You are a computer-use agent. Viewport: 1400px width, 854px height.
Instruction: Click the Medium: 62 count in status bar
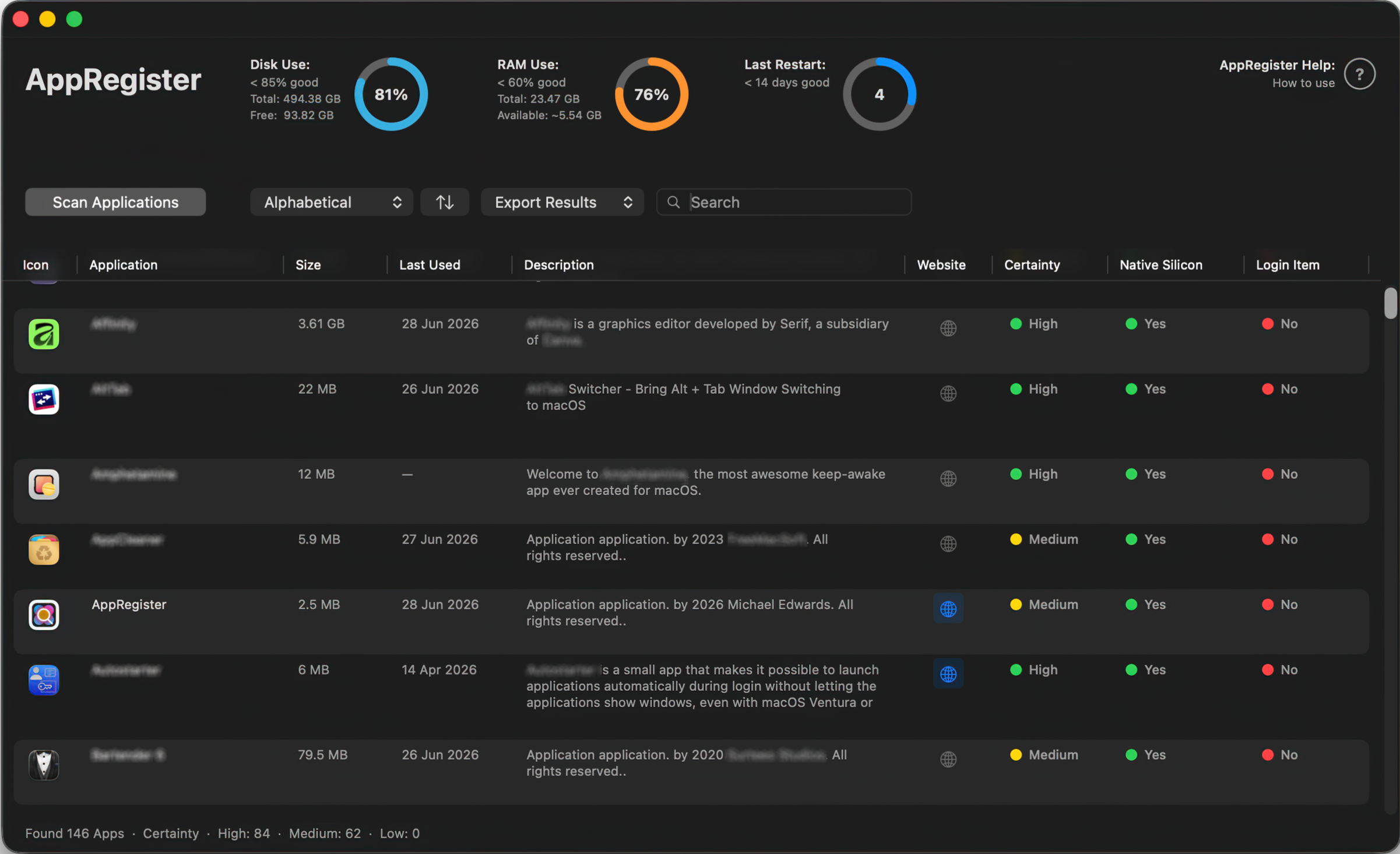[x=325, y=833]
